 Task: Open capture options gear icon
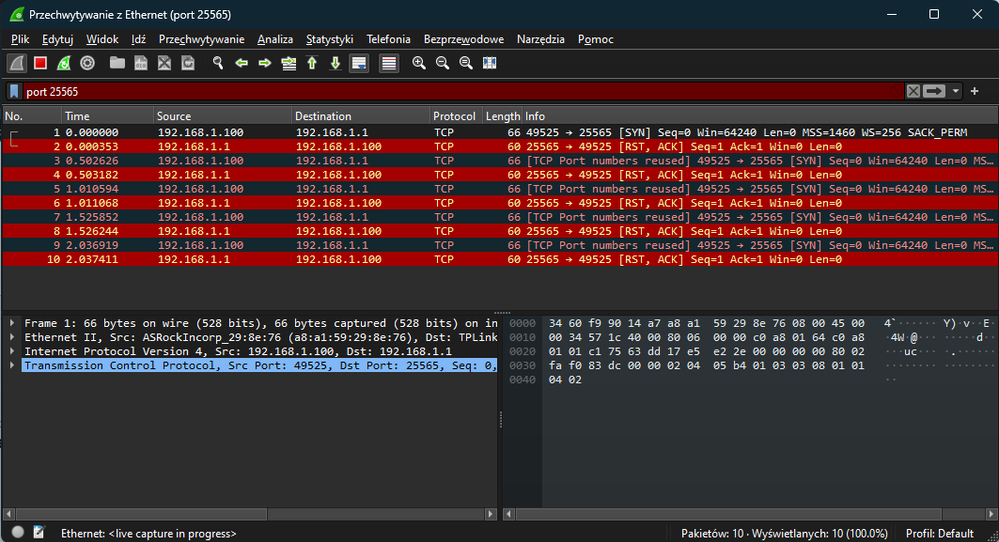pos(87,63)
